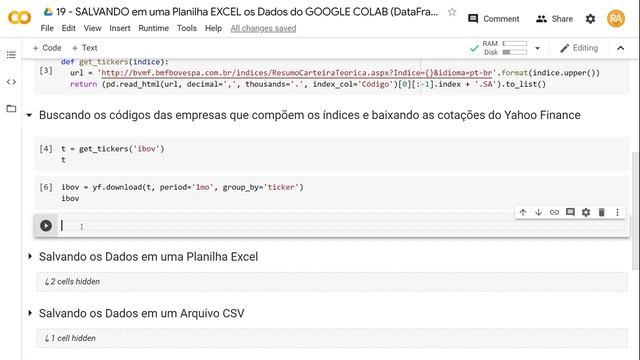Open Colab settings gear
Image resolution: width=640 pixels, height=360 pixels.
[x=590, y=19]
